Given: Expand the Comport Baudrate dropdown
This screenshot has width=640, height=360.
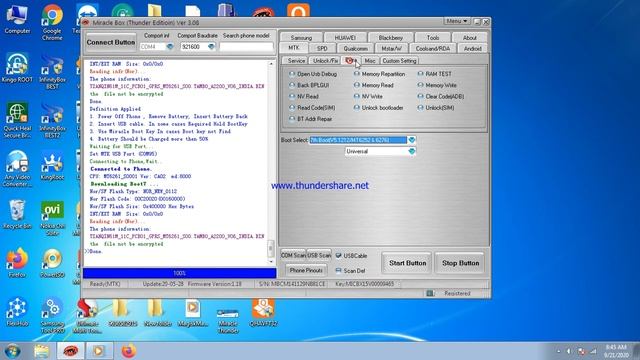Looking at the screenshot, I should (x=211, y=47).
